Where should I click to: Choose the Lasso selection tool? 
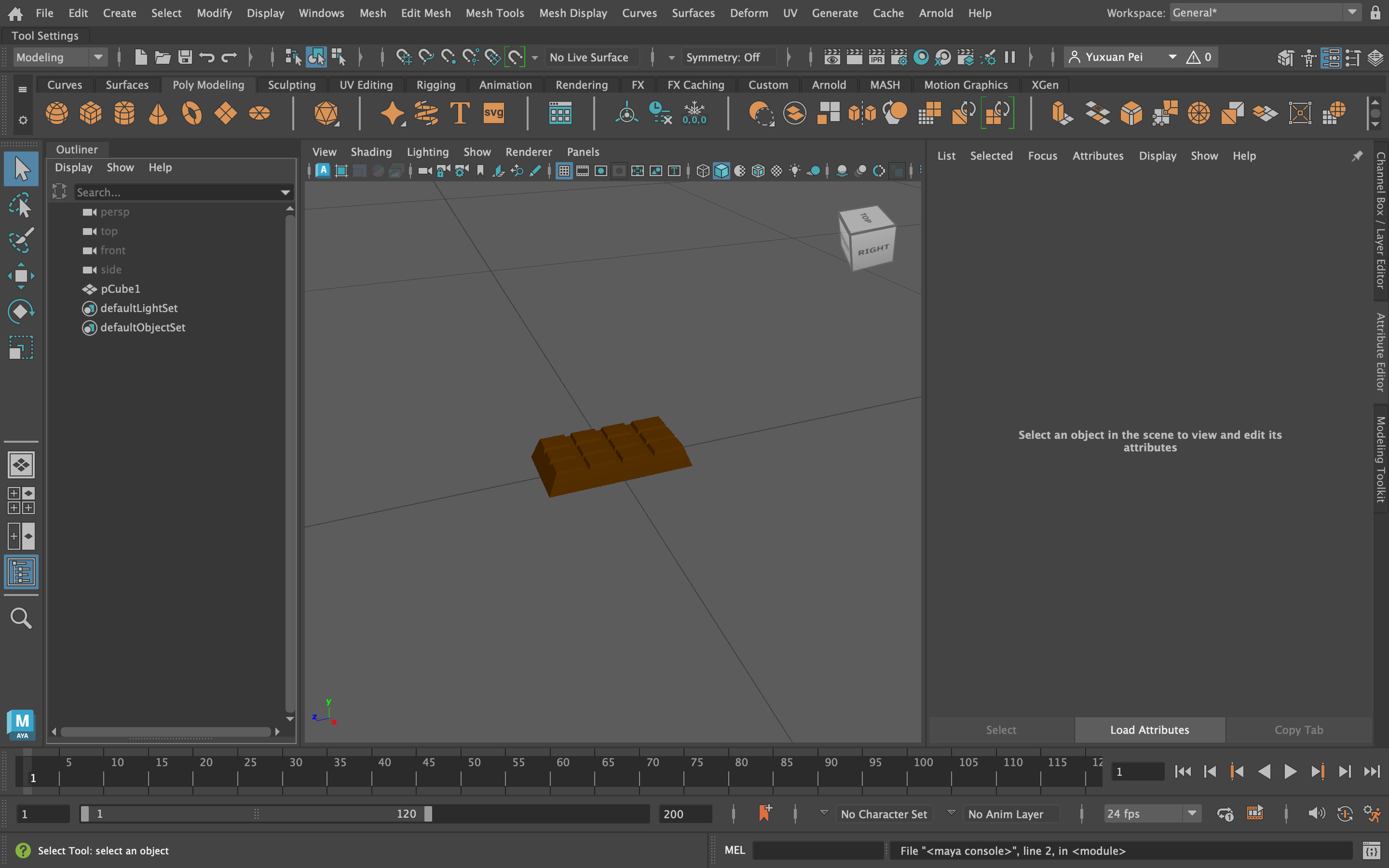(x=21, y=205)
